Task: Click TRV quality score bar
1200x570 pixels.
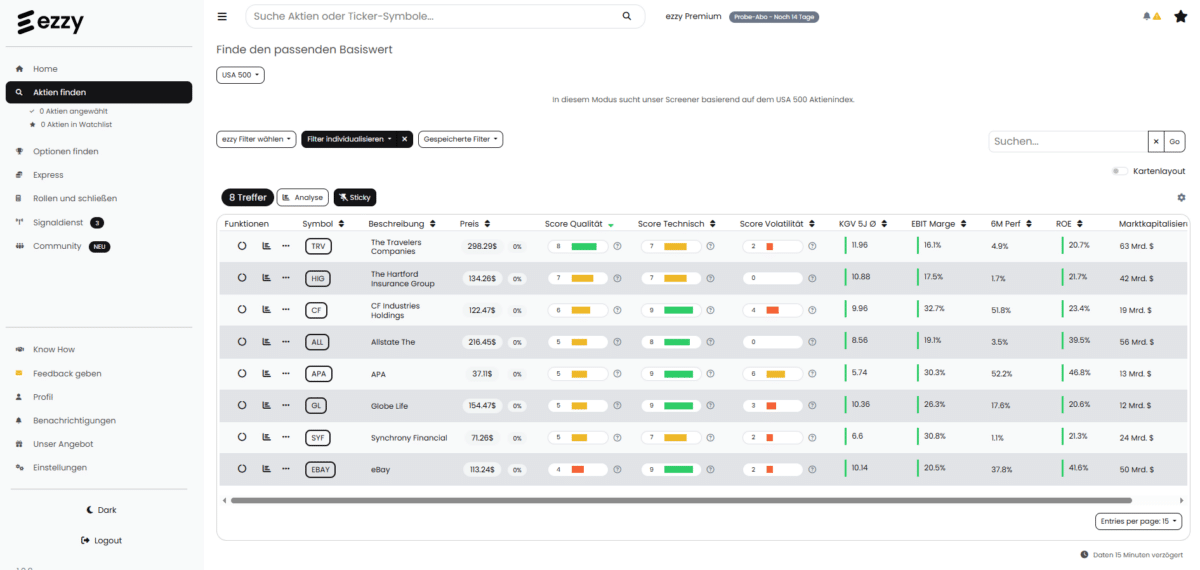Action: click(584, 246)
